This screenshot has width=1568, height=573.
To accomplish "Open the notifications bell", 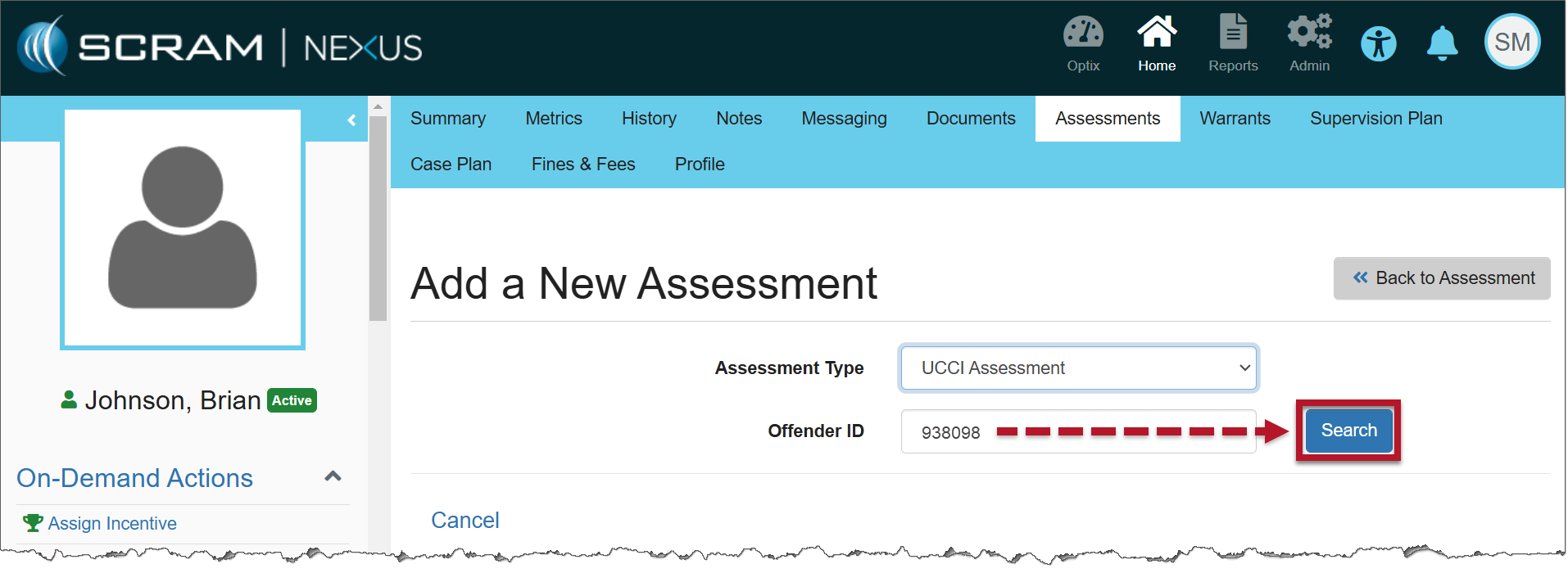I will point(1442,43).
